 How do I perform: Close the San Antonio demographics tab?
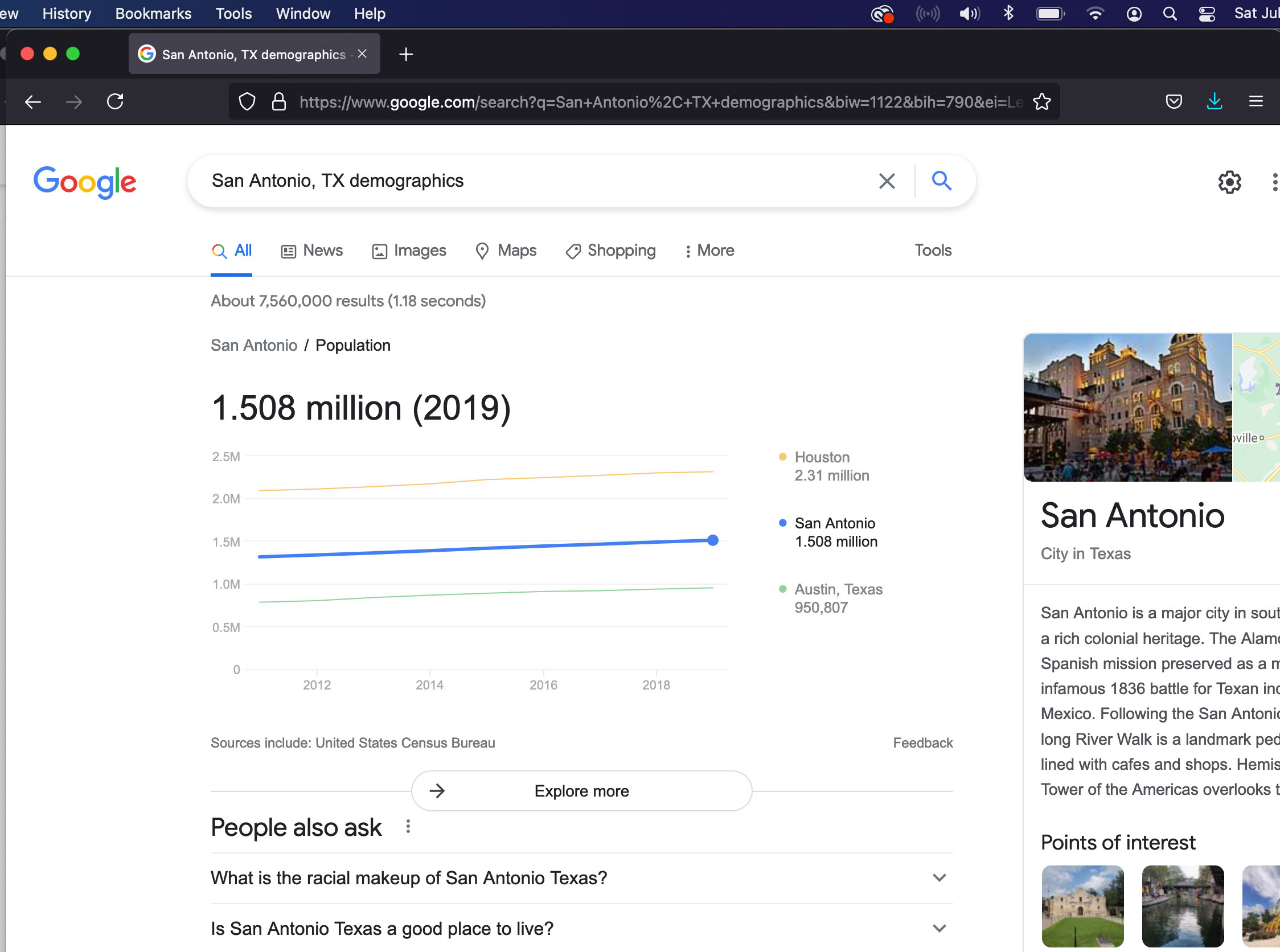(362, 54)
